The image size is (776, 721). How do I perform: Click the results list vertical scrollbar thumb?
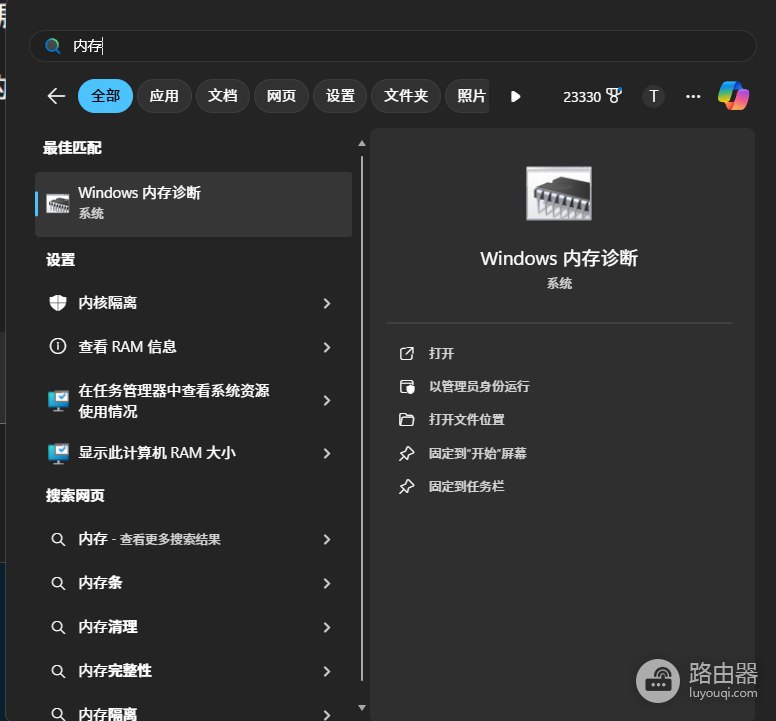tap(362, 419)
